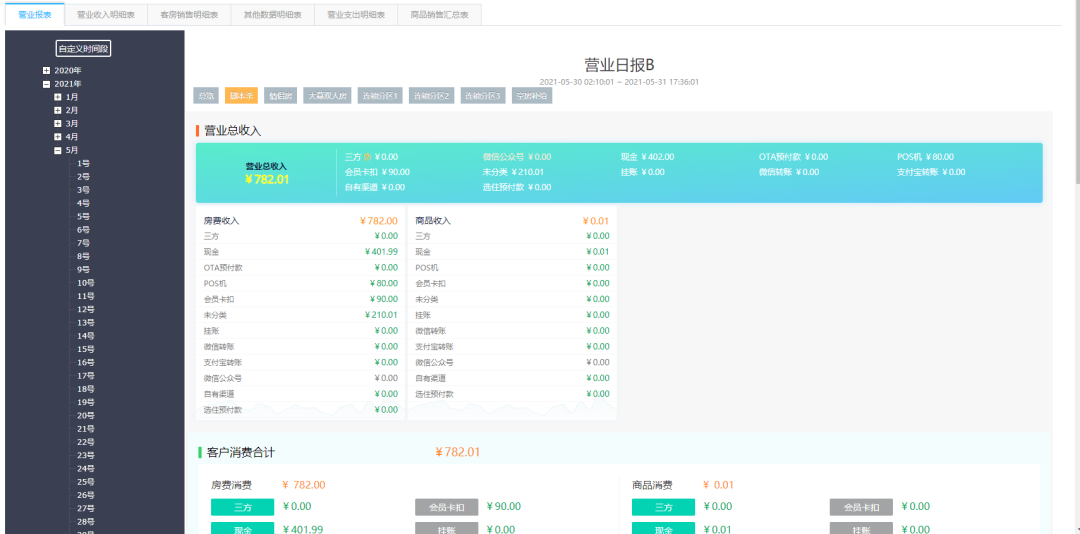The image size is (1080, 534).
Task: Open the 营业支出明细表 tab
Action: pos(355,14)
